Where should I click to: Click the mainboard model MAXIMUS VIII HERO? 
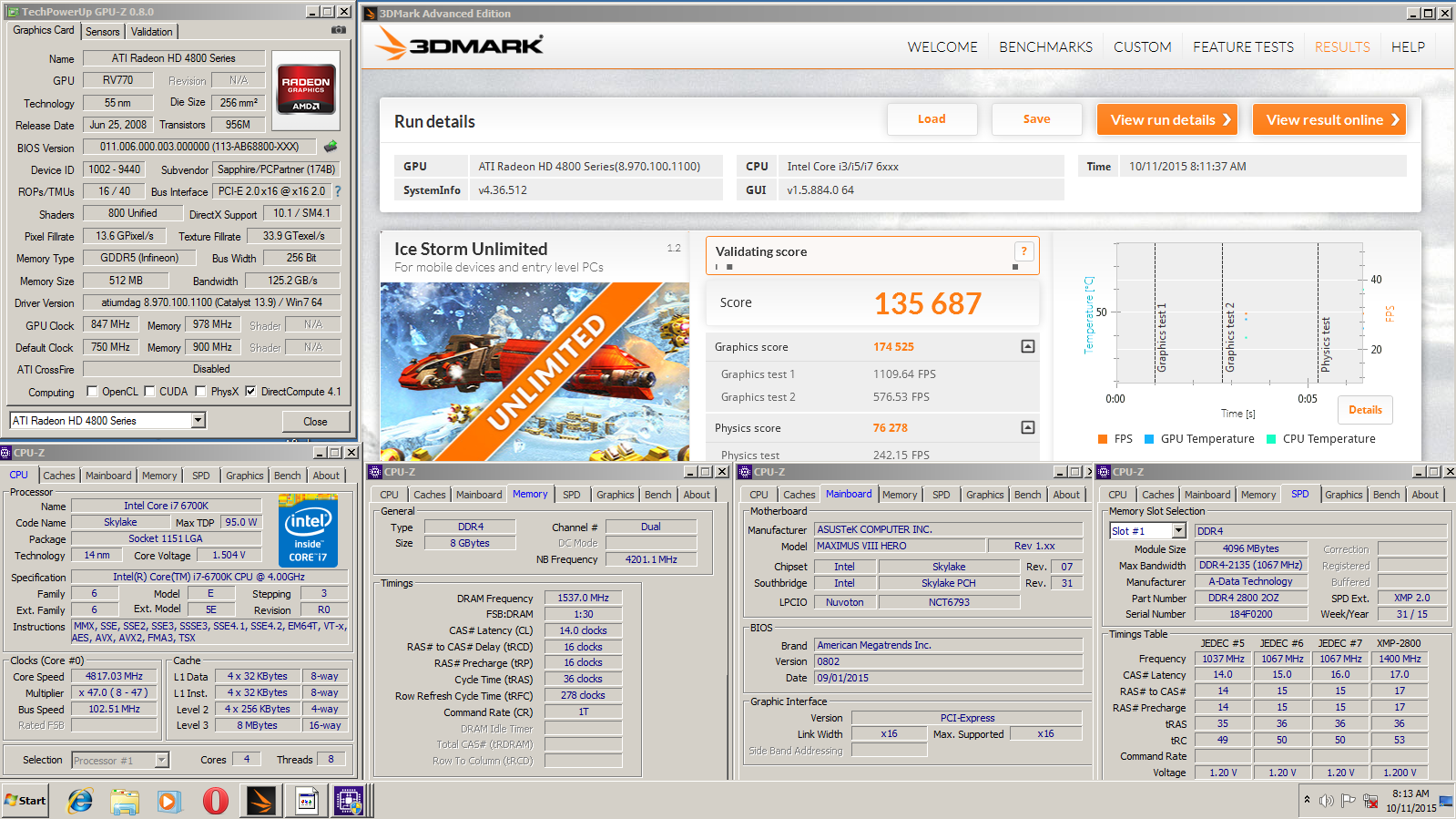click(900, 546)
